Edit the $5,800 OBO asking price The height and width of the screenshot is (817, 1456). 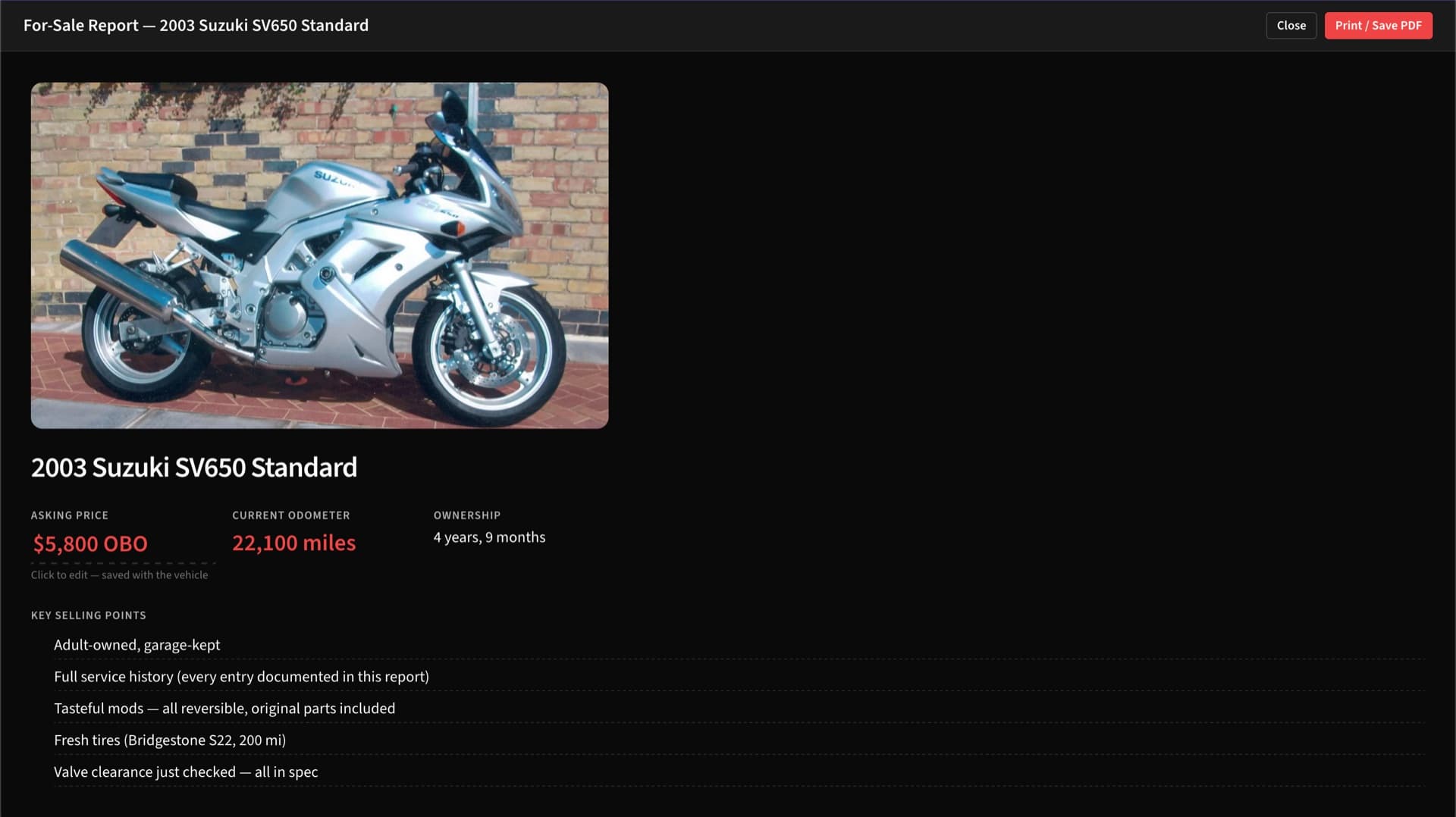point(123,543)
